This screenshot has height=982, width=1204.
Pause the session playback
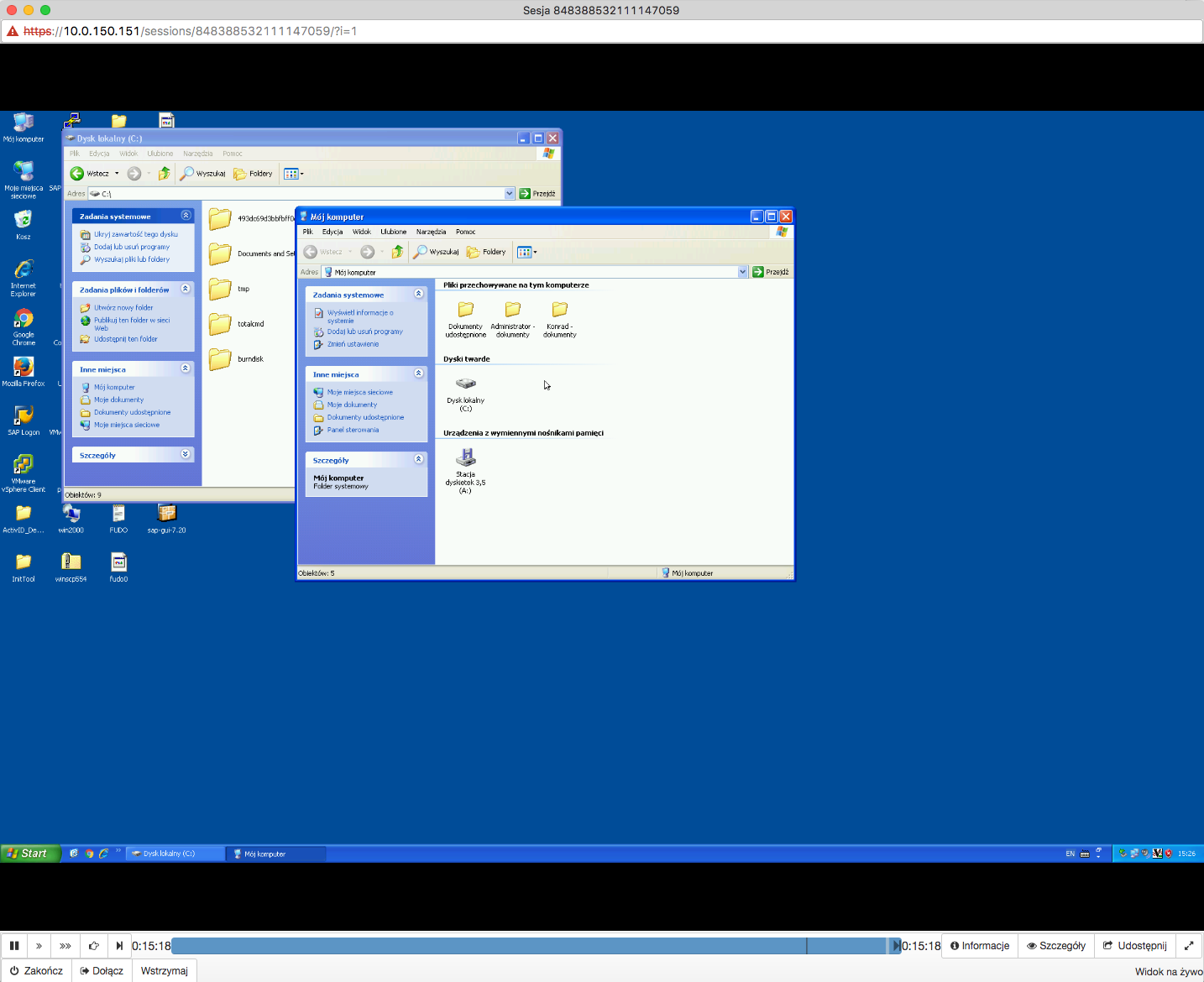(14, 946)
